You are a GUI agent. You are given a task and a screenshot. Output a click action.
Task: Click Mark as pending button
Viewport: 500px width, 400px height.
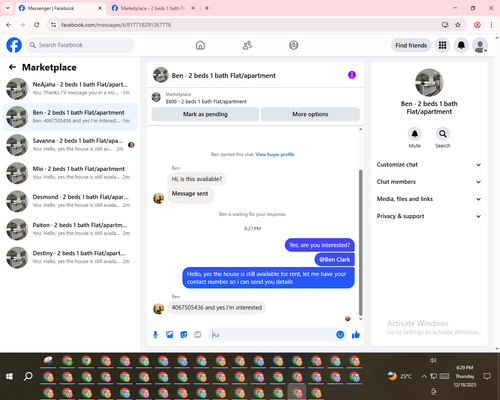(x=205, y=114)
